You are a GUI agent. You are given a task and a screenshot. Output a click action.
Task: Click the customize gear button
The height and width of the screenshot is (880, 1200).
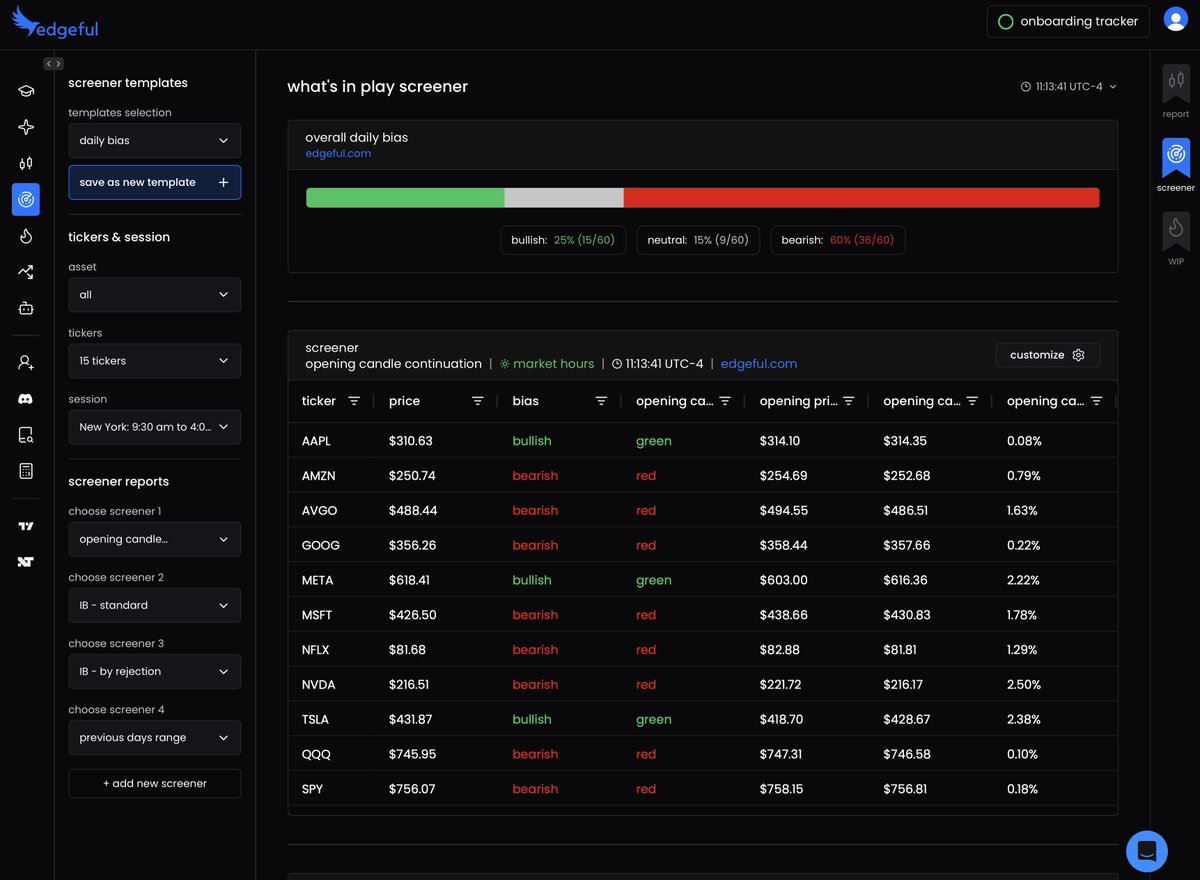[x=1048, y=355]
